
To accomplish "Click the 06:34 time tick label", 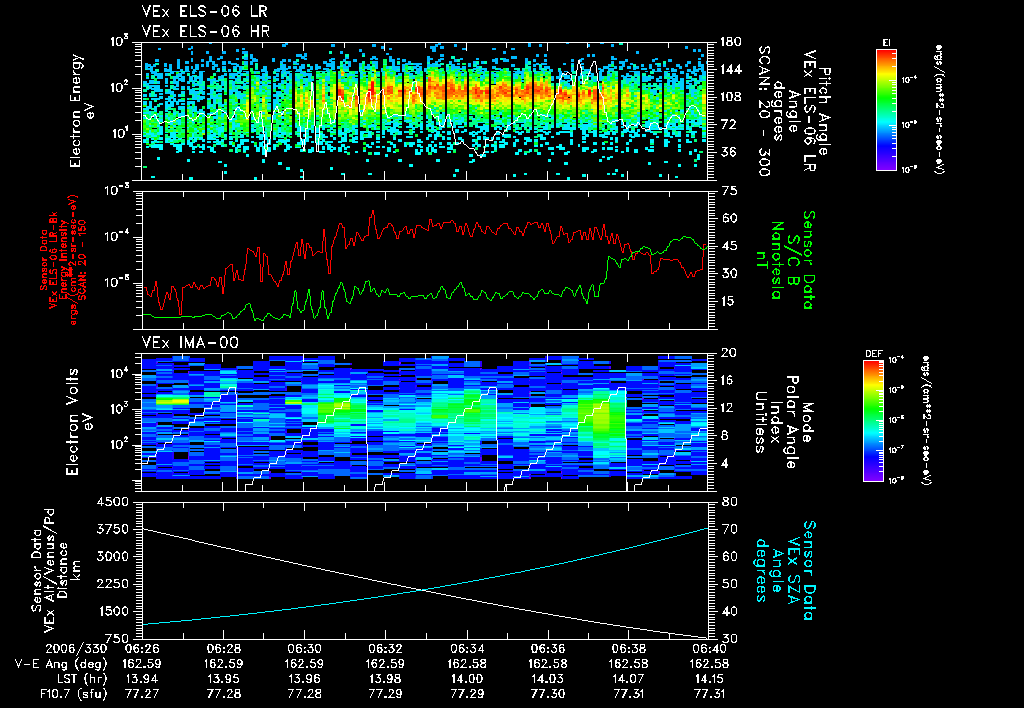I will point(466,649).
